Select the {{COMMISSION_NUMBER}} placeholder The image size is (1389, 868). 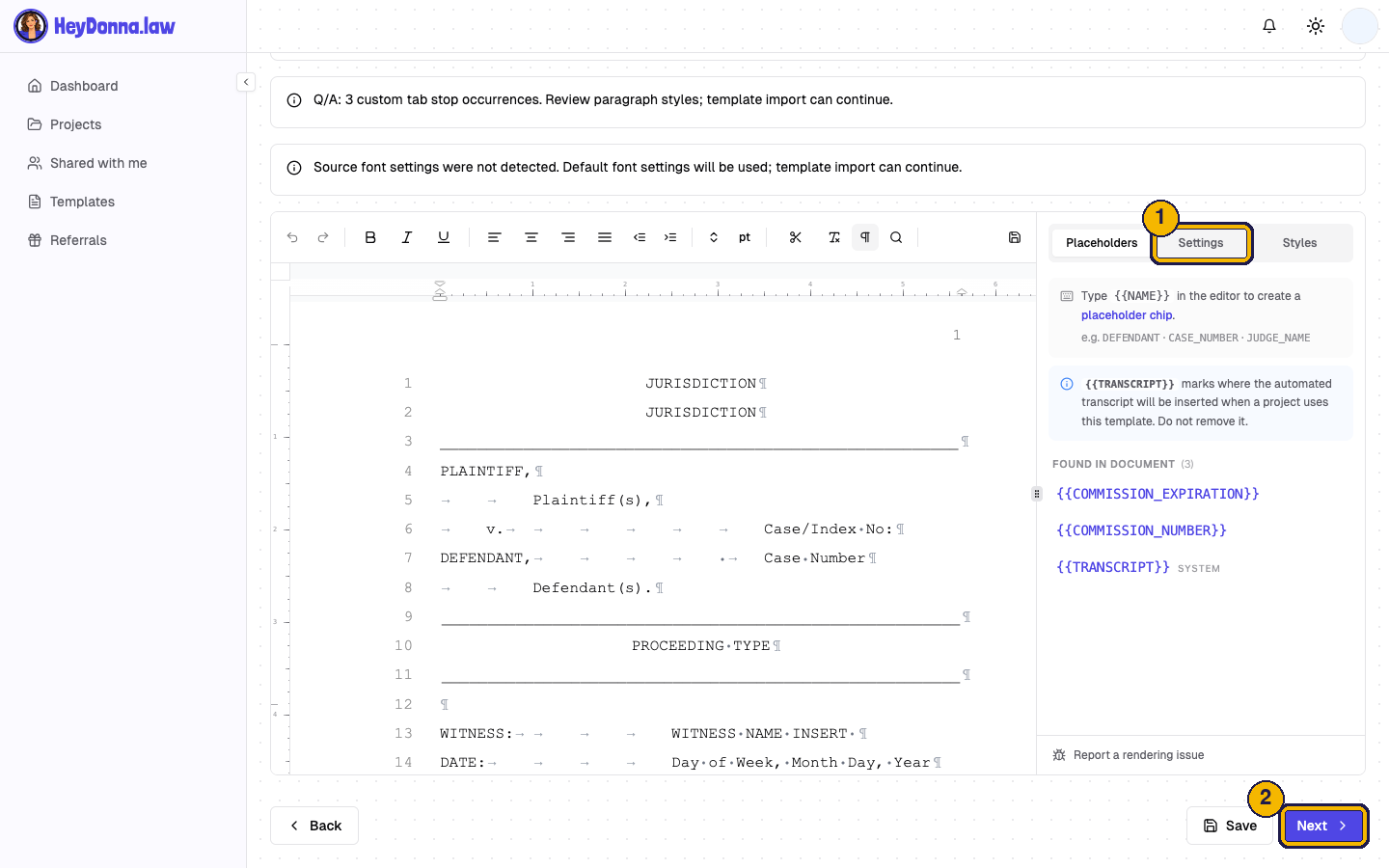(x=1141, y=530)
